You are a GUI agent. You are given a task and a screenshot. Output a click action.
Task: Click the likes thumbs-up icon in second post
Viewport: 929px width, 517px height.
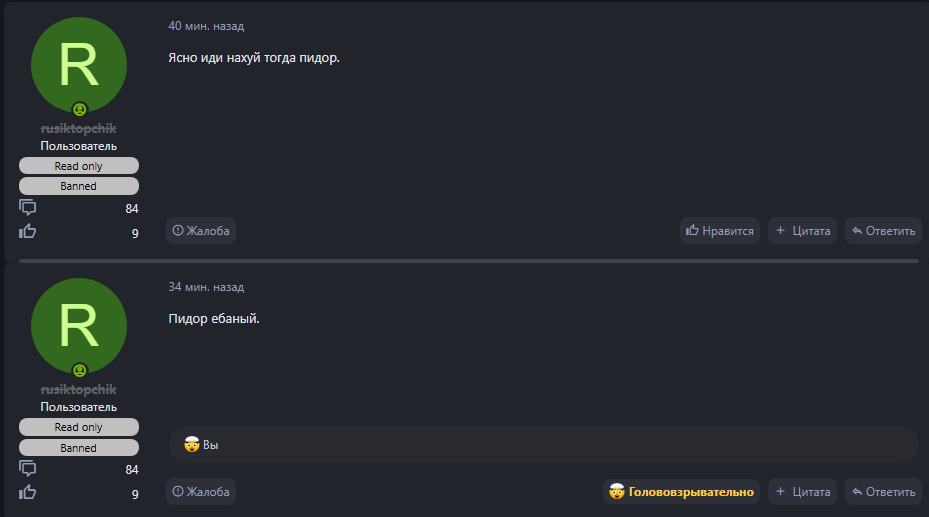click(x=28, y=492)
